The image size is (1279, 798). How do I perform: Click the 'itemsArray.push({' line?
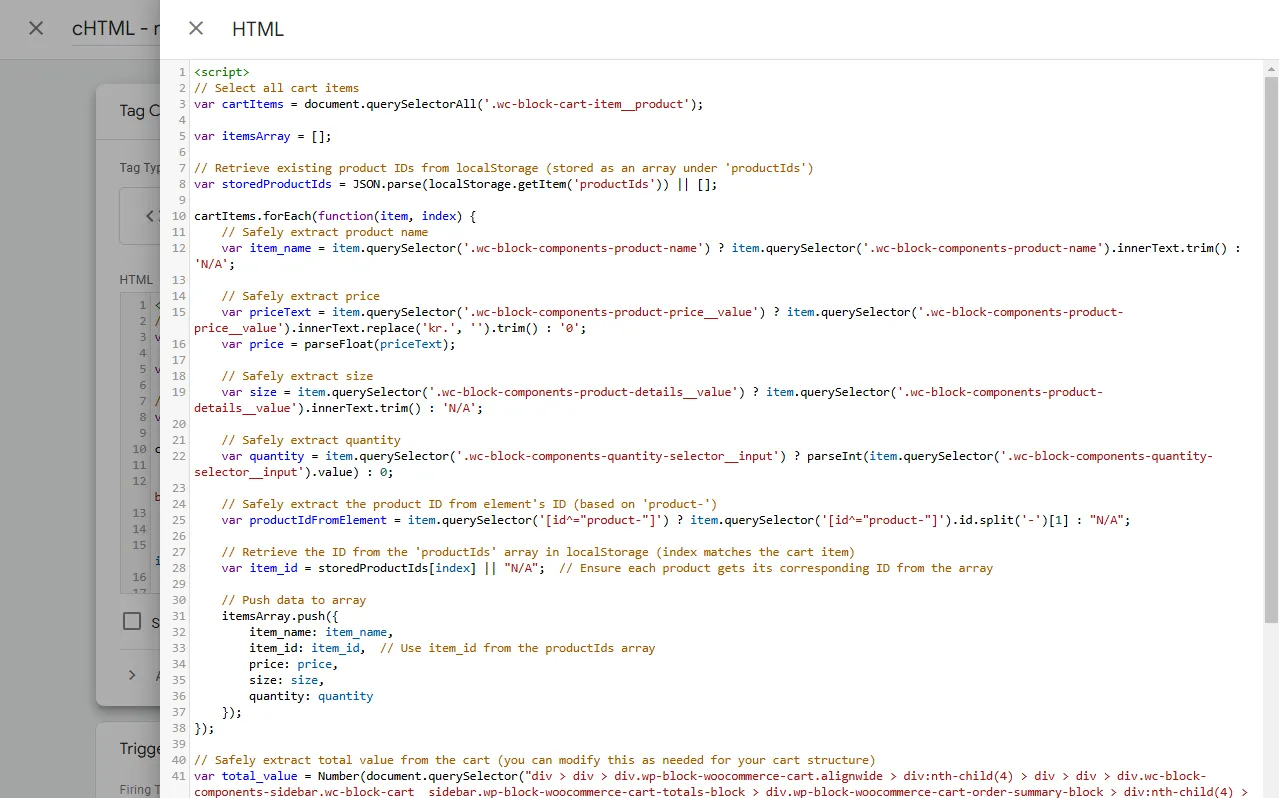click(280, 616)
